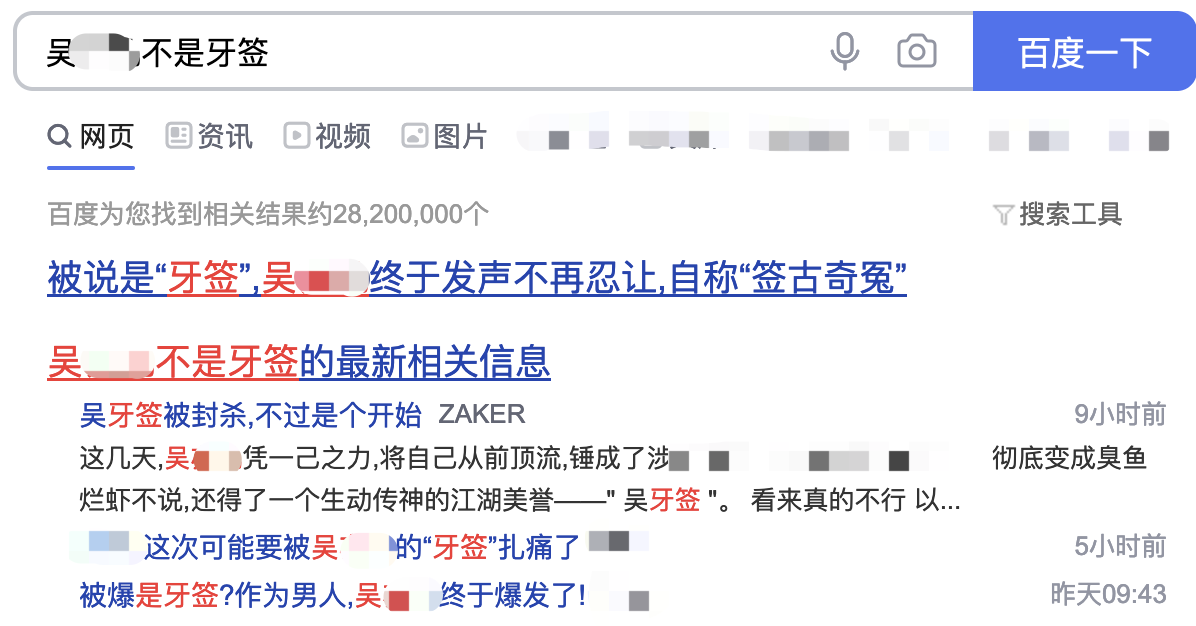The width and height of the screenshot is (1196, 626).
Task: Select the 网页 tab
Action: (x=91, y=137)
